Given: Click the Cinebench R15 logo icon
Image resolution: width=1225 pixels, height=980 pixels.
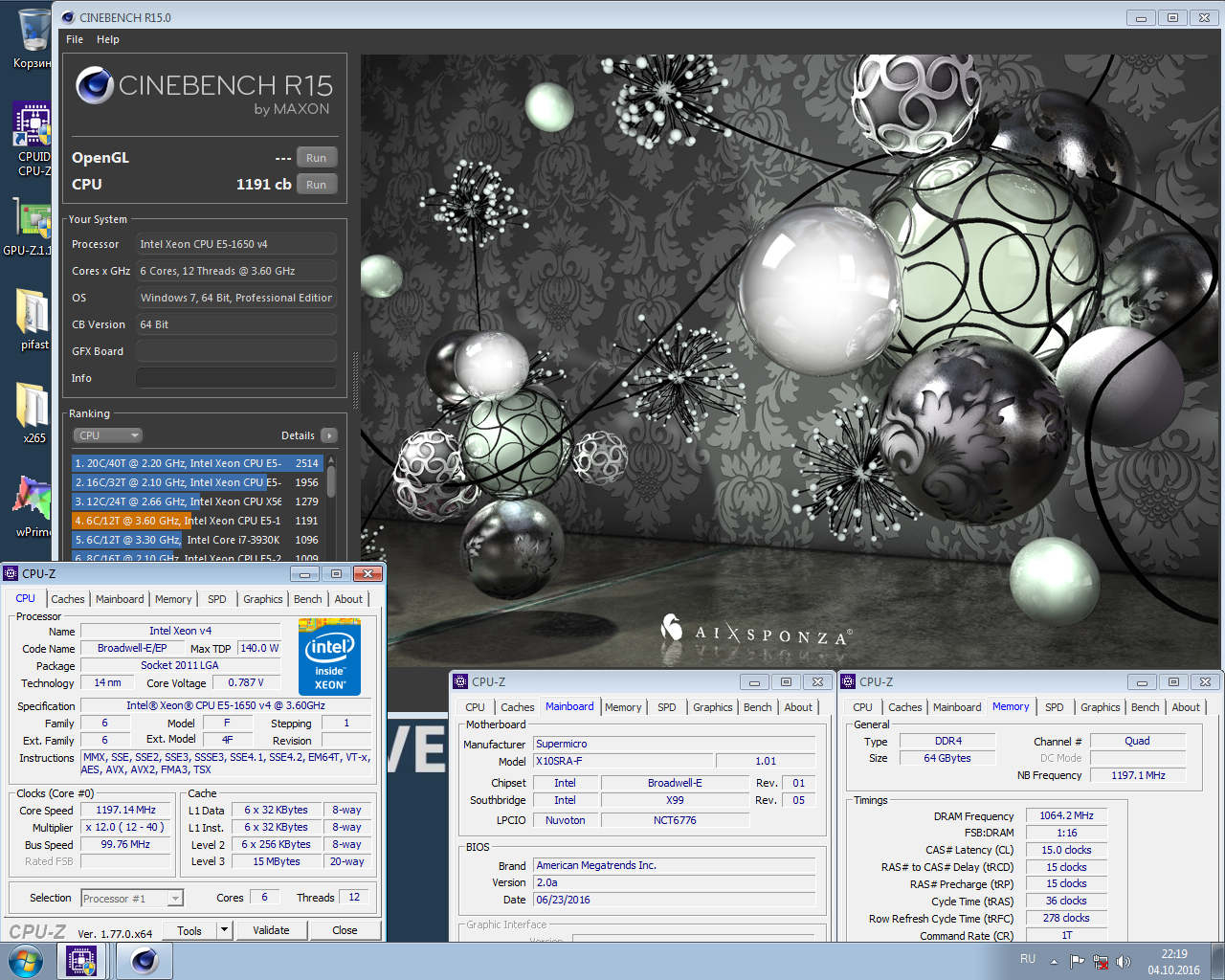Looking at the screenshot, I should point(95,85).
